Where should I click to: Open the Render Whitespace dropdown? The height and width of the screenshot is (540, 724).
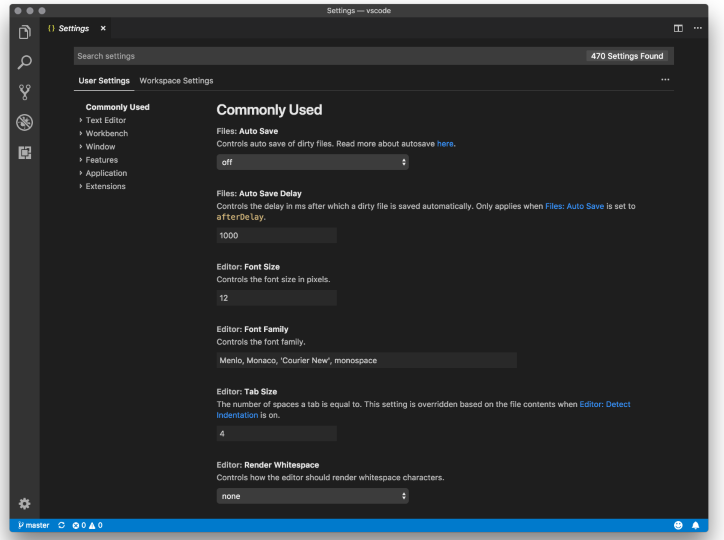(x=312, y=496)
